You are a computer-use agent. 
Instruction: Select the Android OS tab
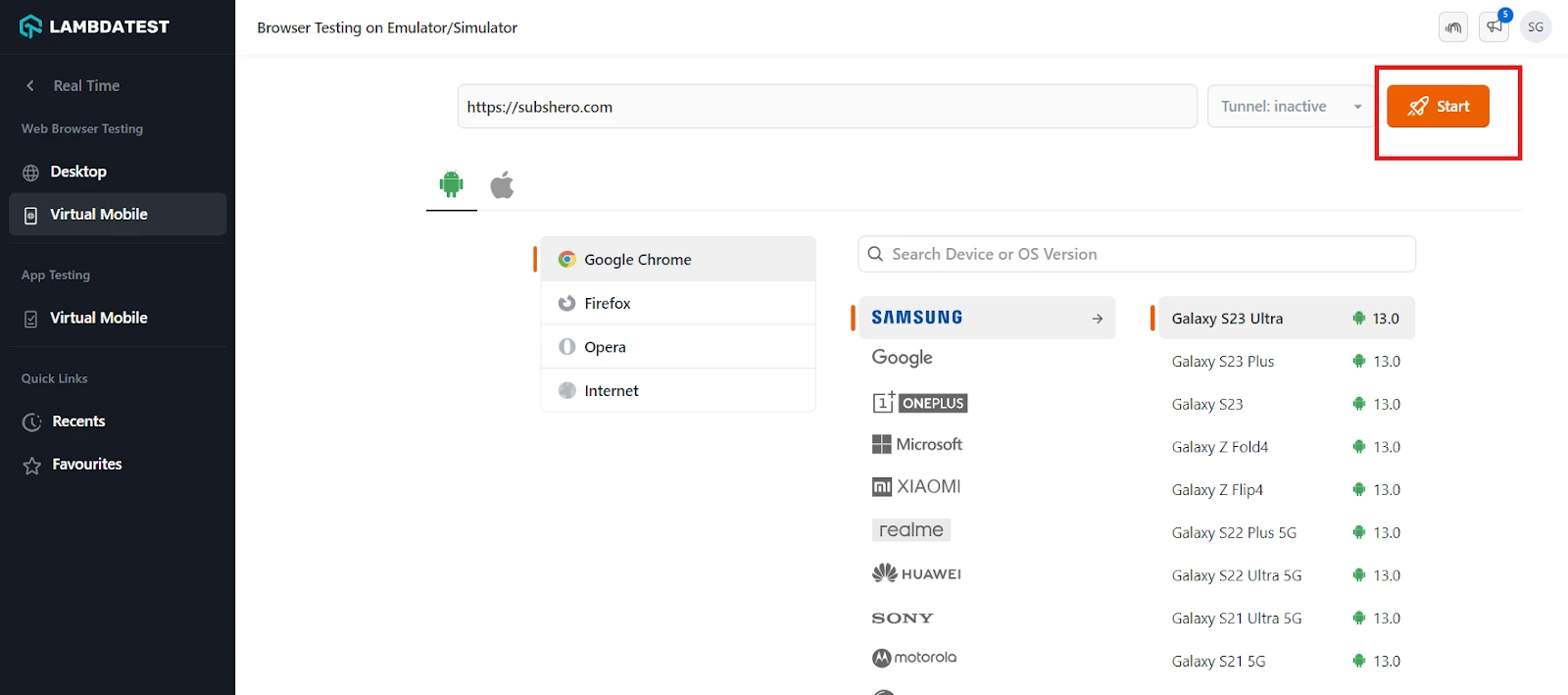point(452,184)
